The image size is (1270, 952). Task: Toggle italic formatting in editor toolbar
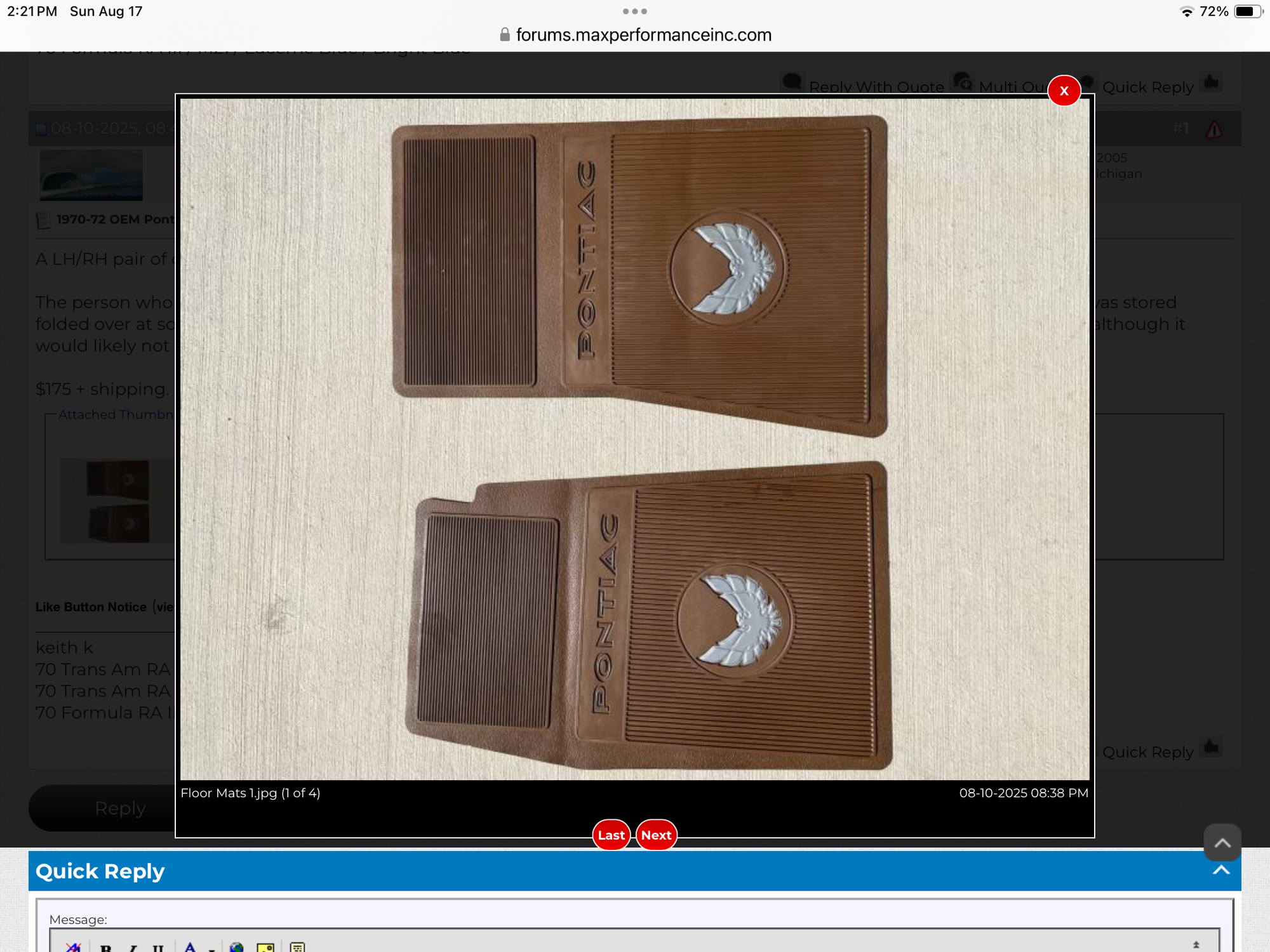pyautogui.click(x=133, y=948)
